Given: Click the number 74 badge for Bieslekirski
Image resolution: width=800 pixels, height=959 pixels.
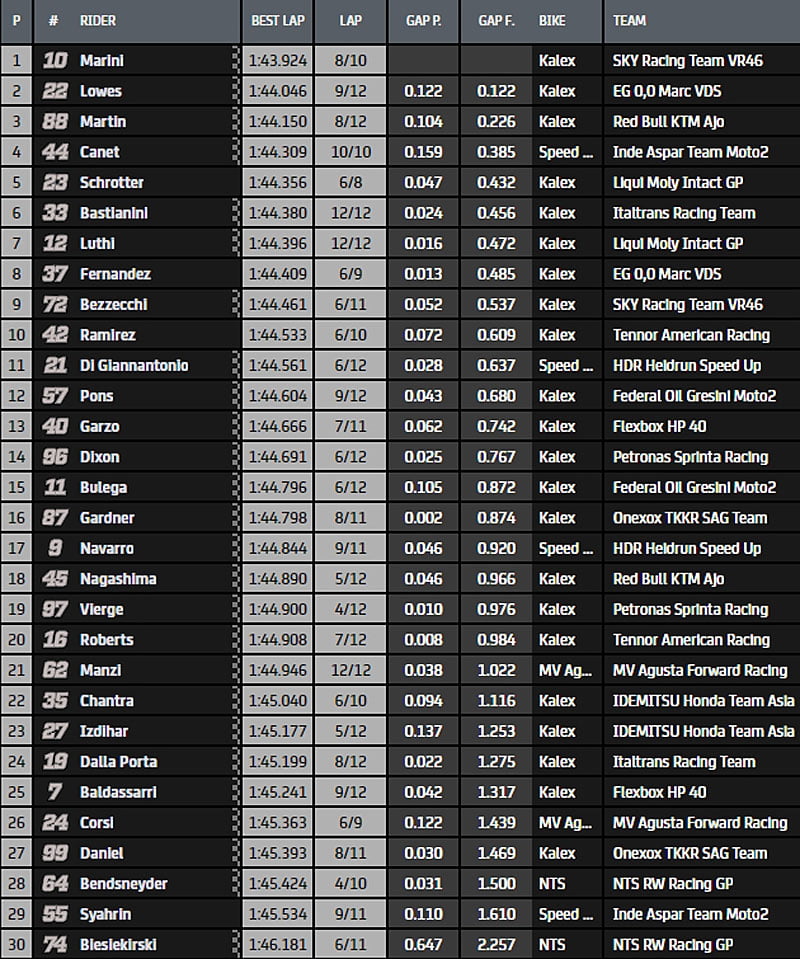Looking at the screenshot, I should tap(56, 945).
